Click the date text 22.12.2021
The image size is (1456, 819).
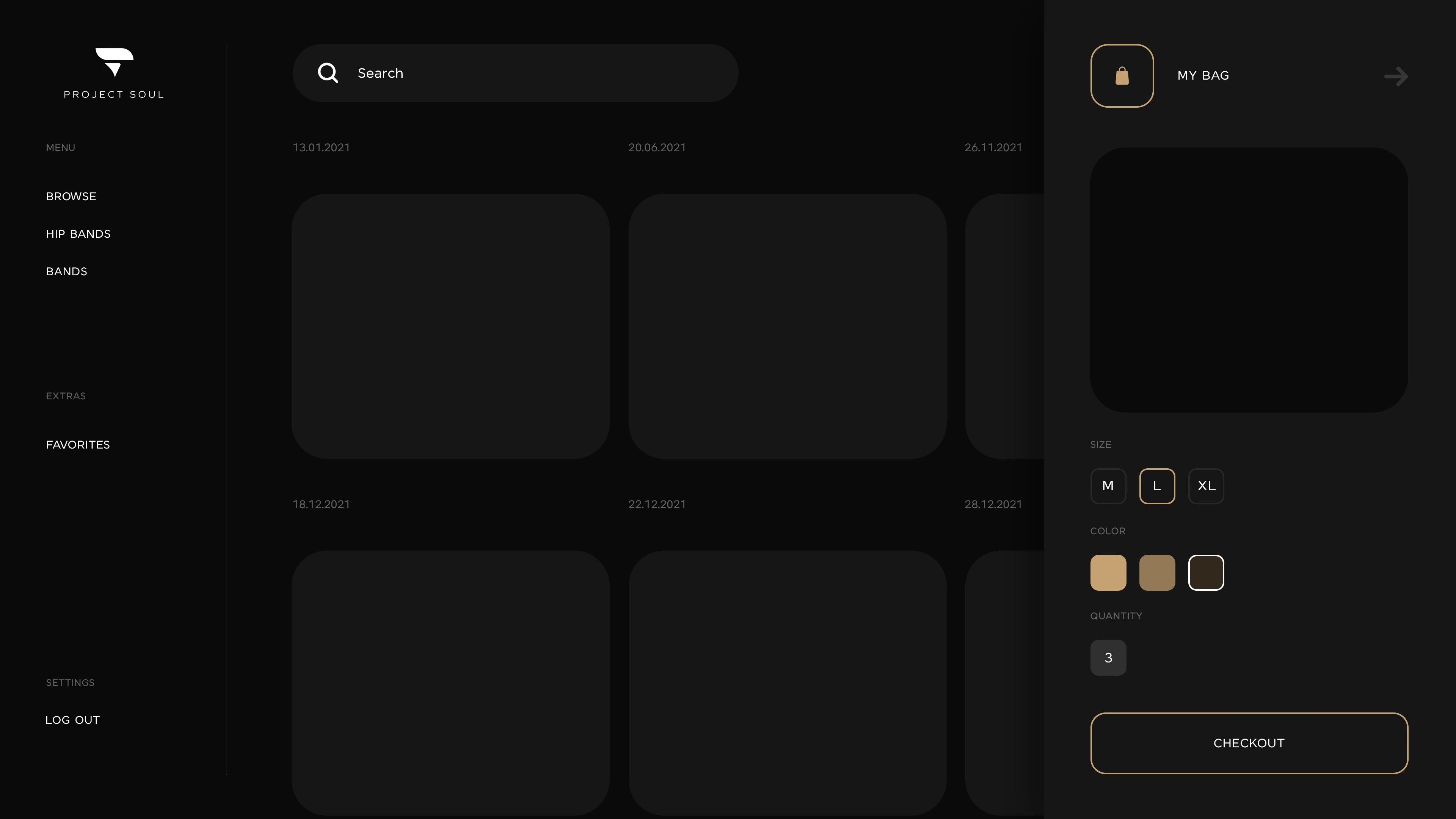[x=657, y=504]
